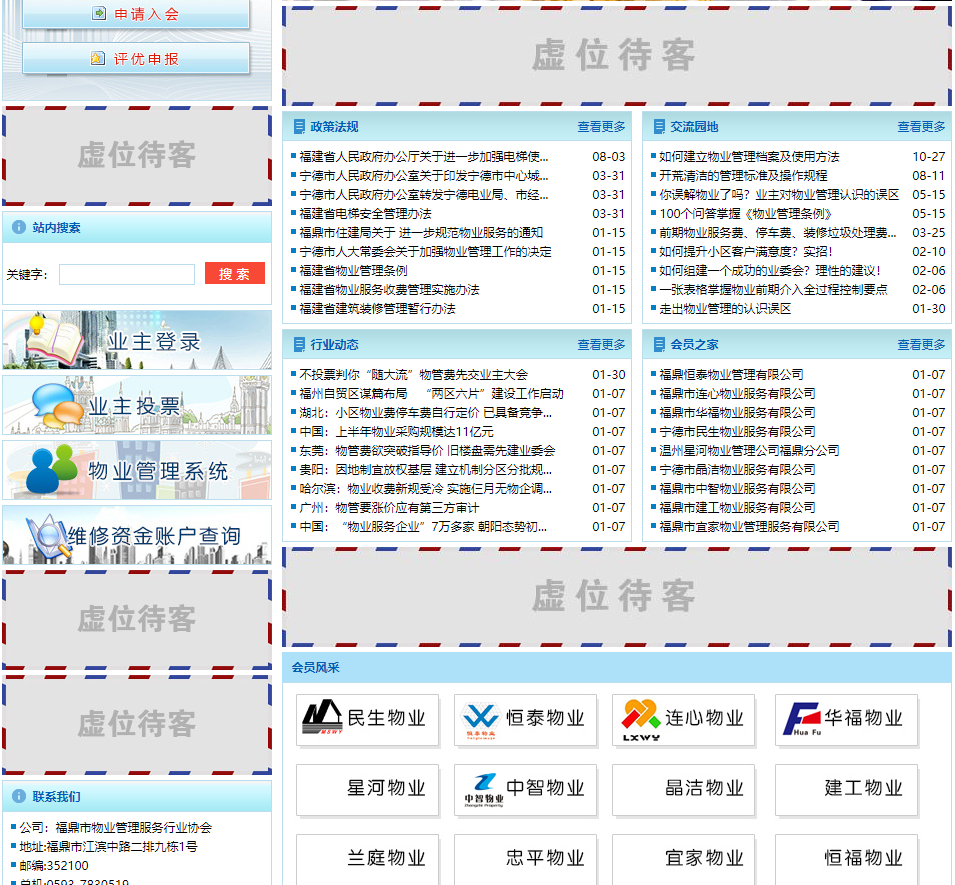Click the 华福物业 logo
Image resolution: width=955 pixels, height=885 pixels.
click(x=846, y=719)
